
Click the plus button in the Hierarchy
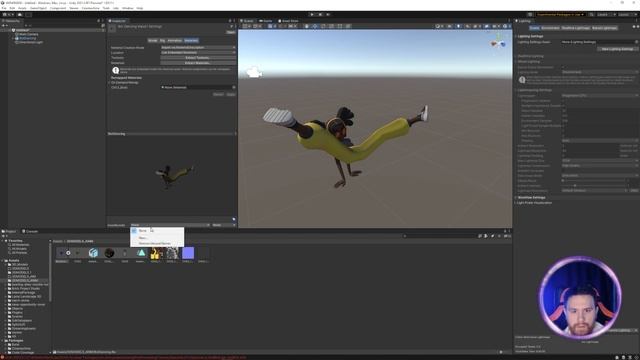pyautogui.click(x=4, y=25)
